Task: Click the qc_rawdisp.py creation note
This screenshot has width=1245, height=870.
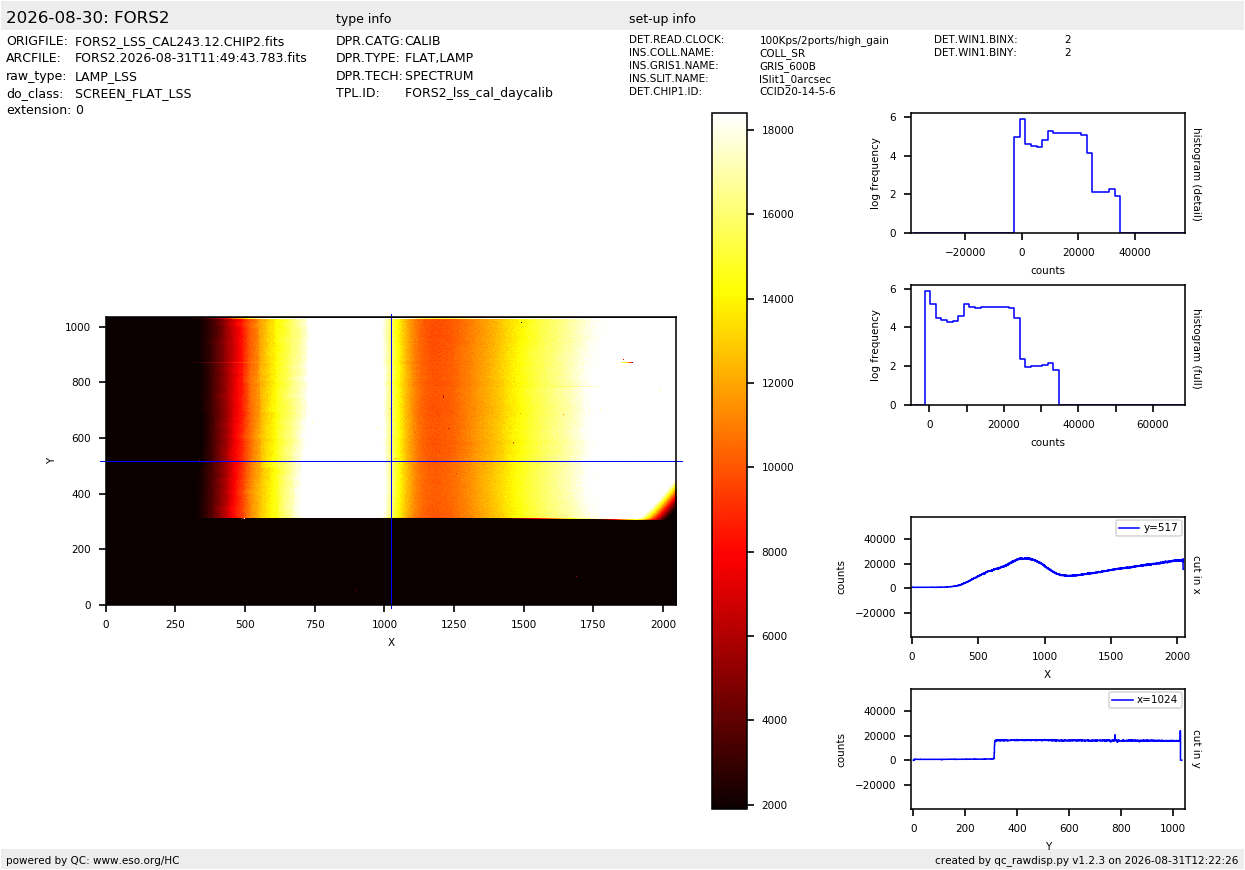Action: click(1086, 860)
